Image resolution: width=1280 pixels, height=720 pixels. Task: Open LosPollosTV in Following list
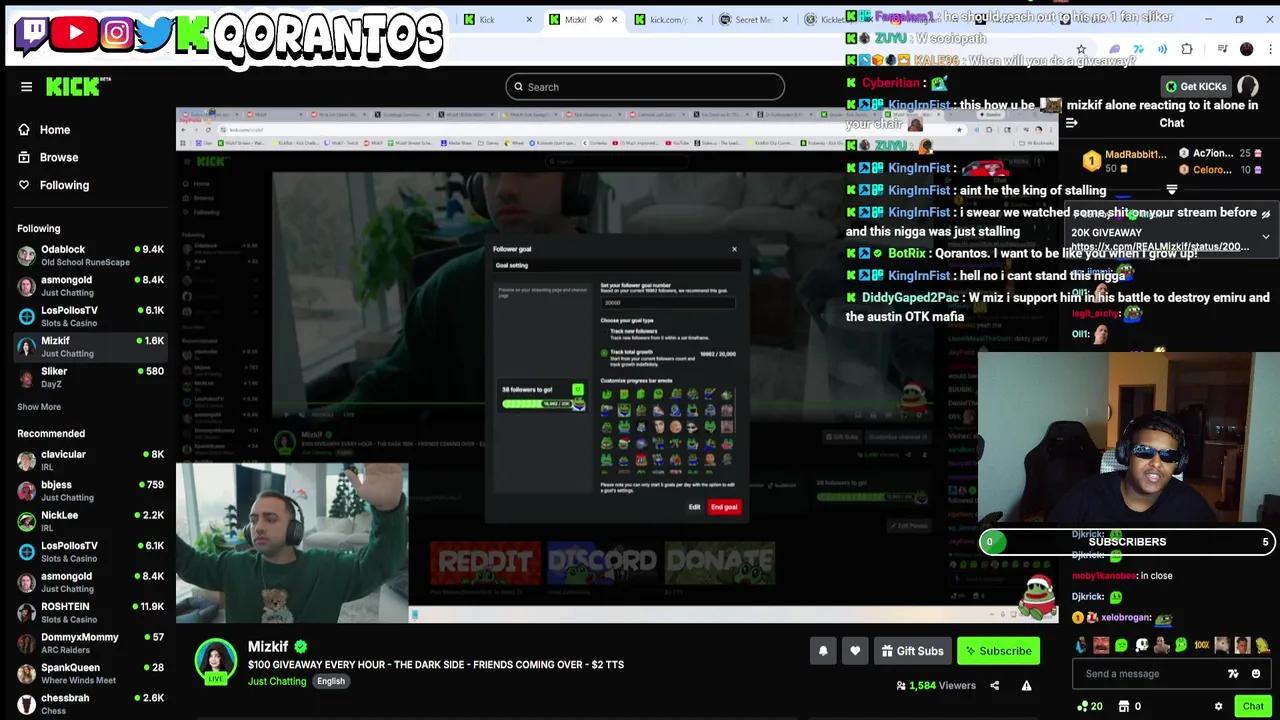click(x=89, y=316)
